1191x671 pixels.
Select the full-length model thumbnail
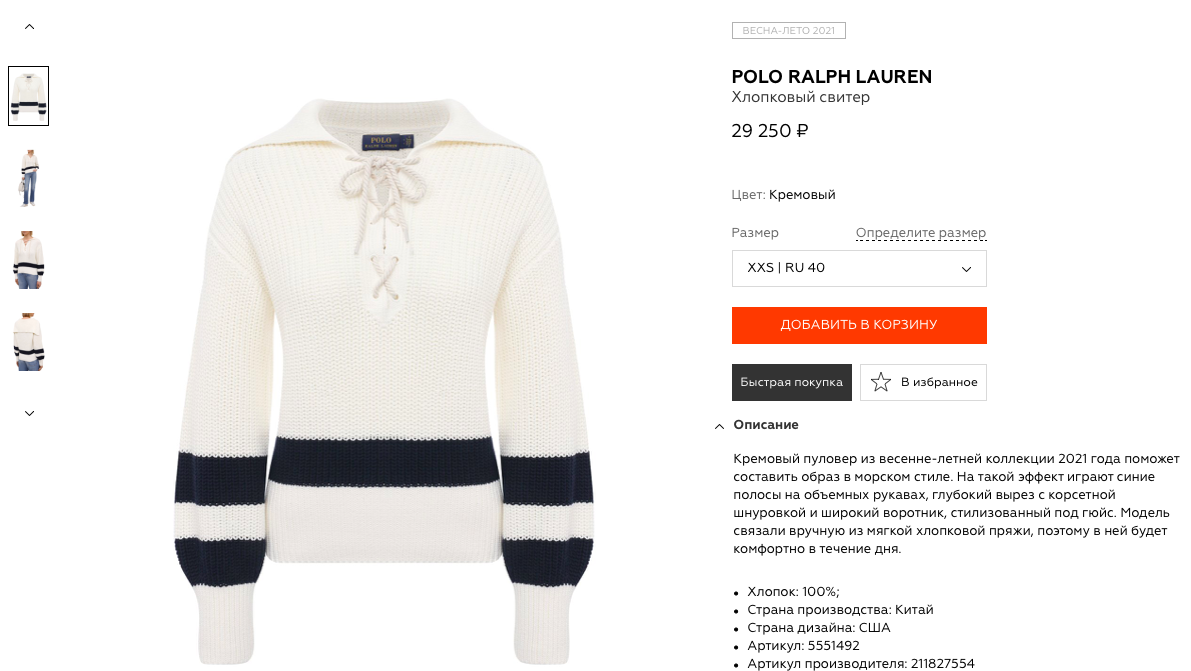[x=29, y=178]
